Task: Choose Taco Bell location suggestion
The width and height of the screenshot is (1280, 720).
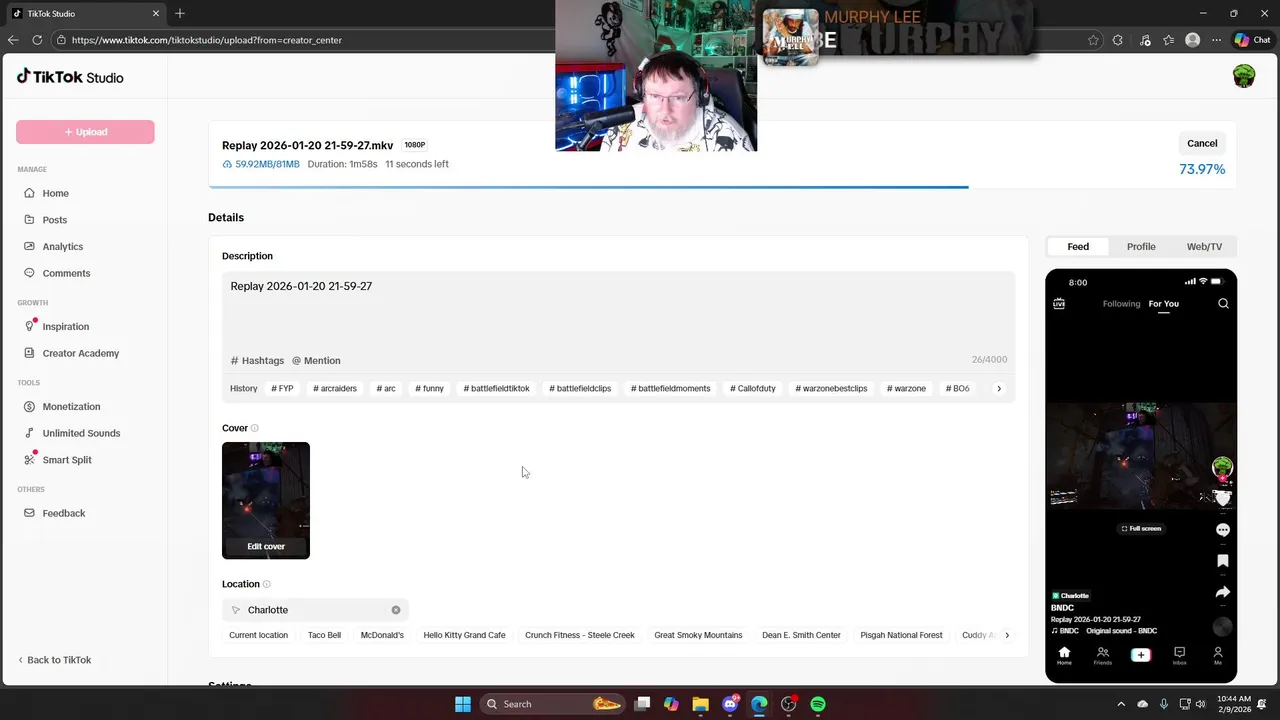Action: pyautogui.click(x=324, y=635)
